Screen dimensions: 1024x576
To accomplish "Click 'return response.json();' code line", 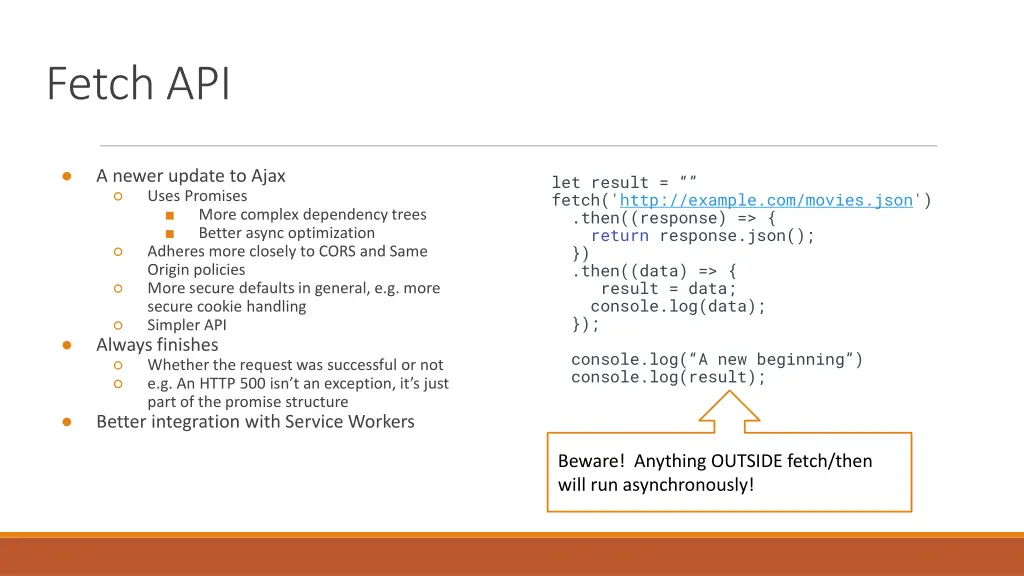I will pyautogui.click(x=703, y=236).
